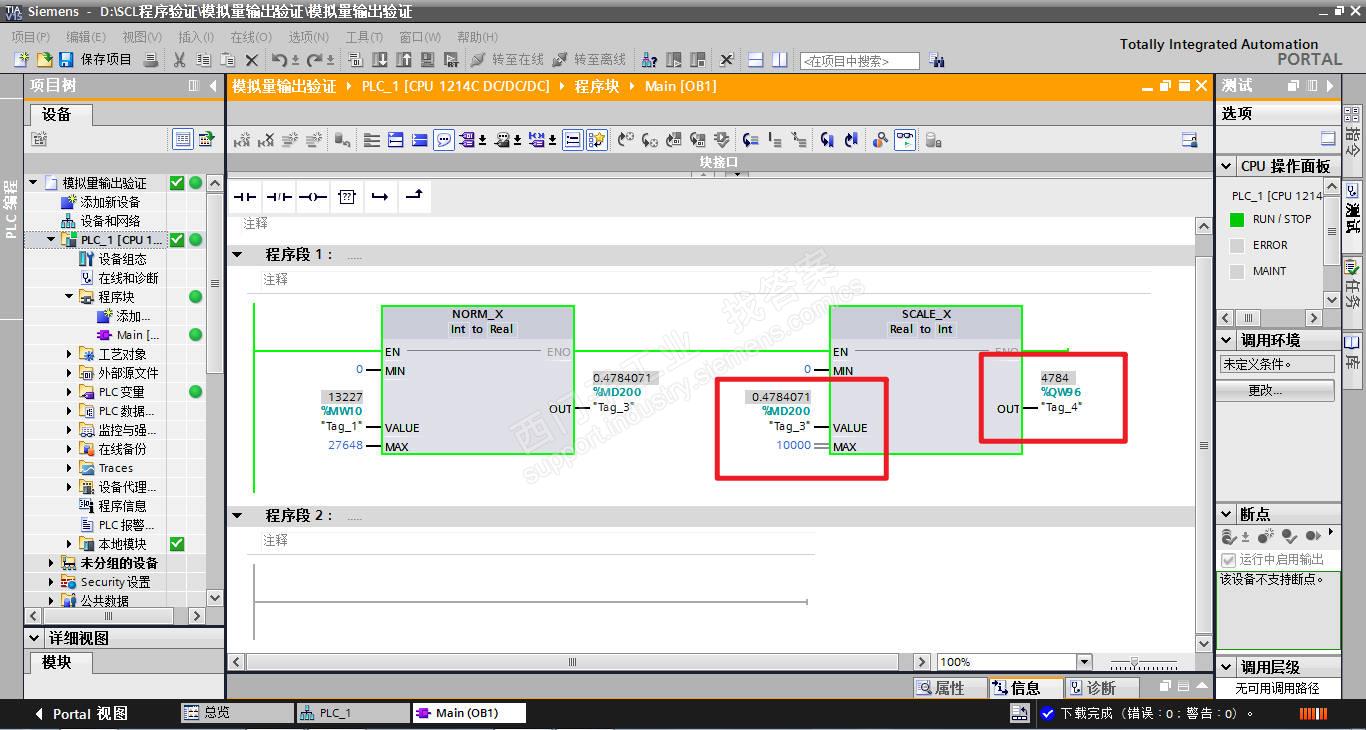The width and height of the screenshot is (1366, 730).
Task: Open the 编辑(E) menu
Action: tap(86, 37)
